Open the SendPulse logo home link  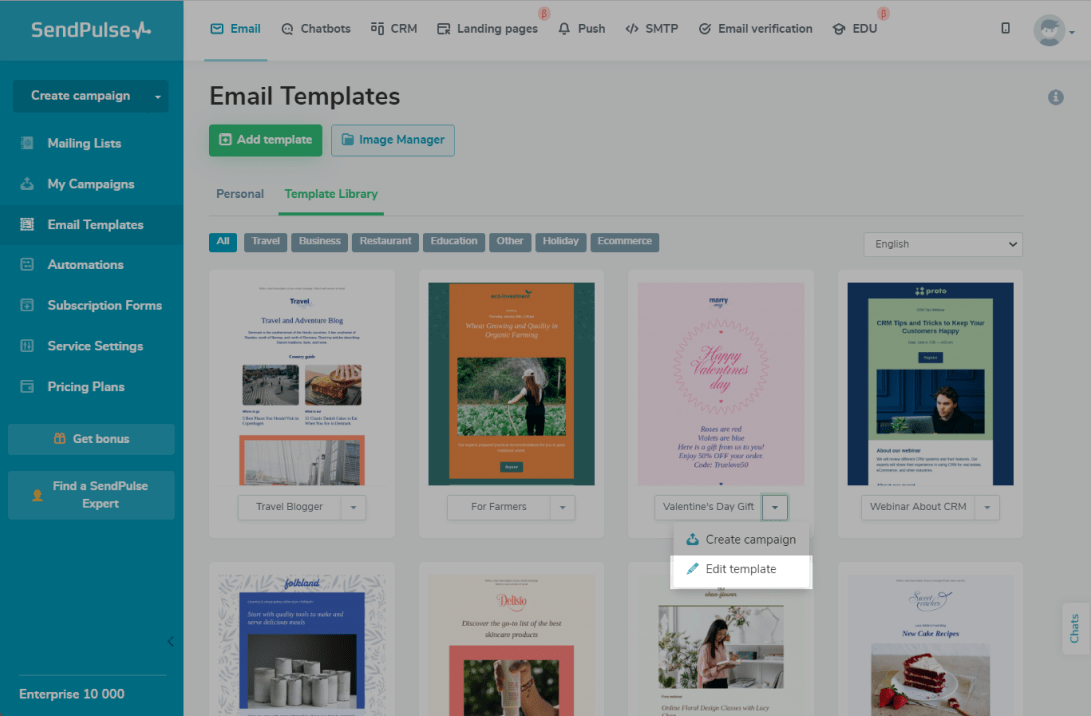pyautogui.click(x=91, y=30)
